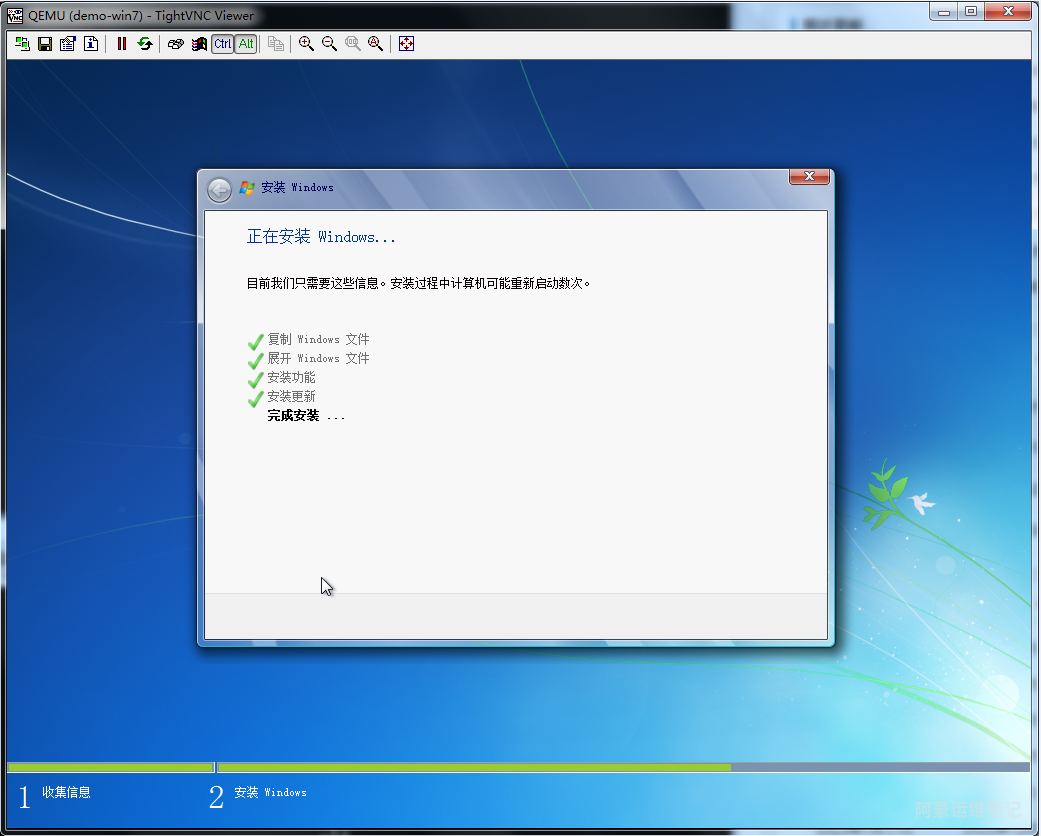Image resolution: width=1041 pixels, height=836 pixels.
Task: Send Ctrl+Alt+Del to the remote machine
Action: coord(176,44)
